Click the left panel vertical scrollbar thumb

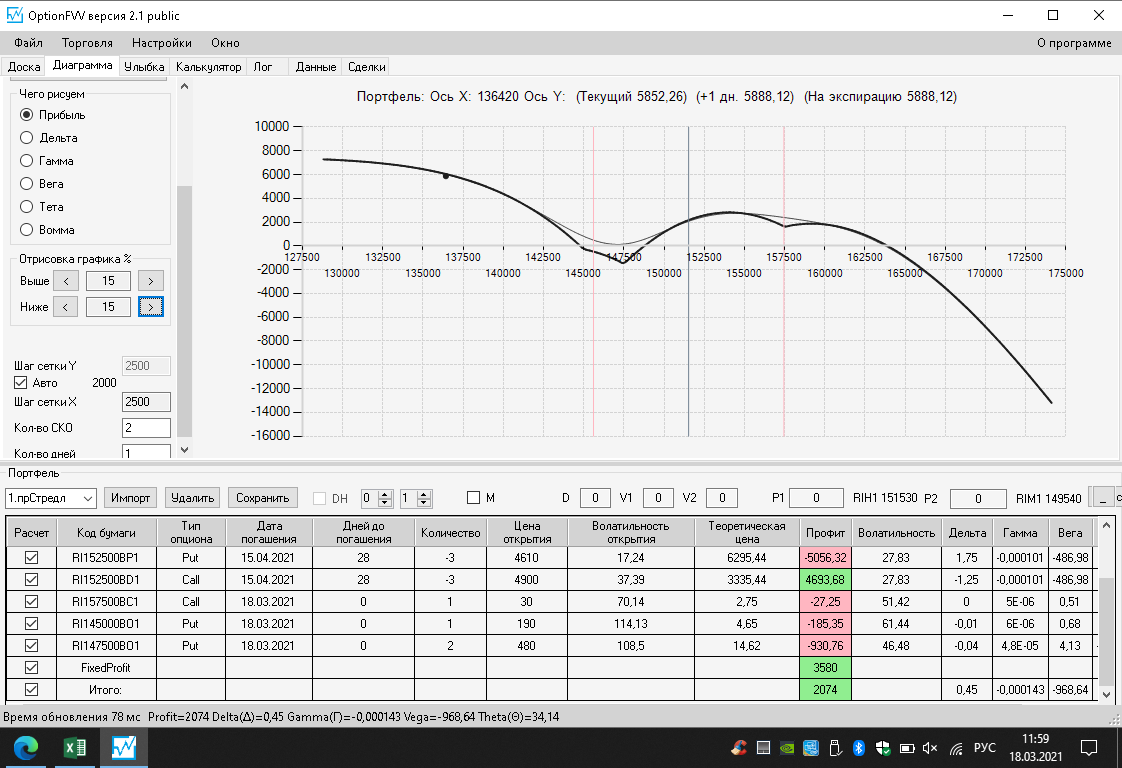(185, 311)
